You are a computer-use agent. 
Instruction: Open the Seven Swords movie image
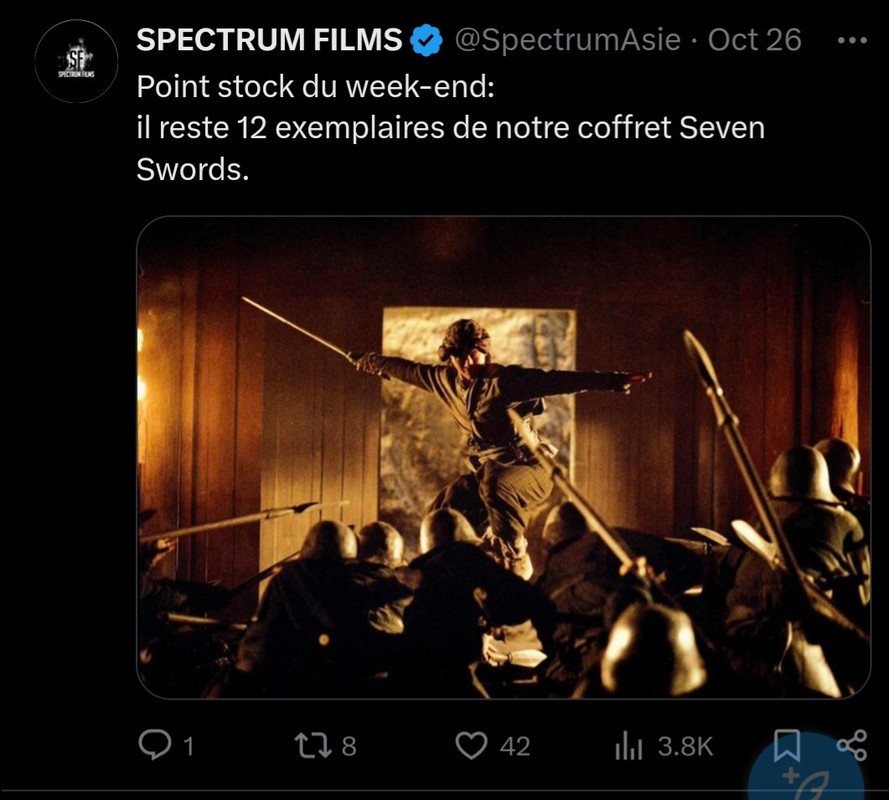[x=503, y=457]
